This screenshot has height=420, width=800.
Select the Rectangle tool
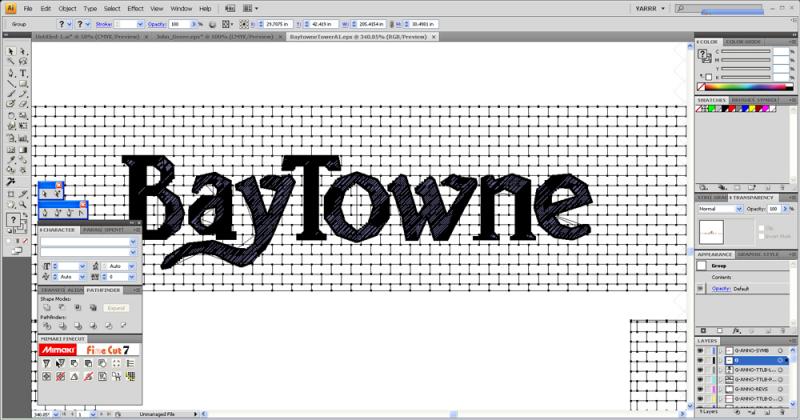[23, 84]
